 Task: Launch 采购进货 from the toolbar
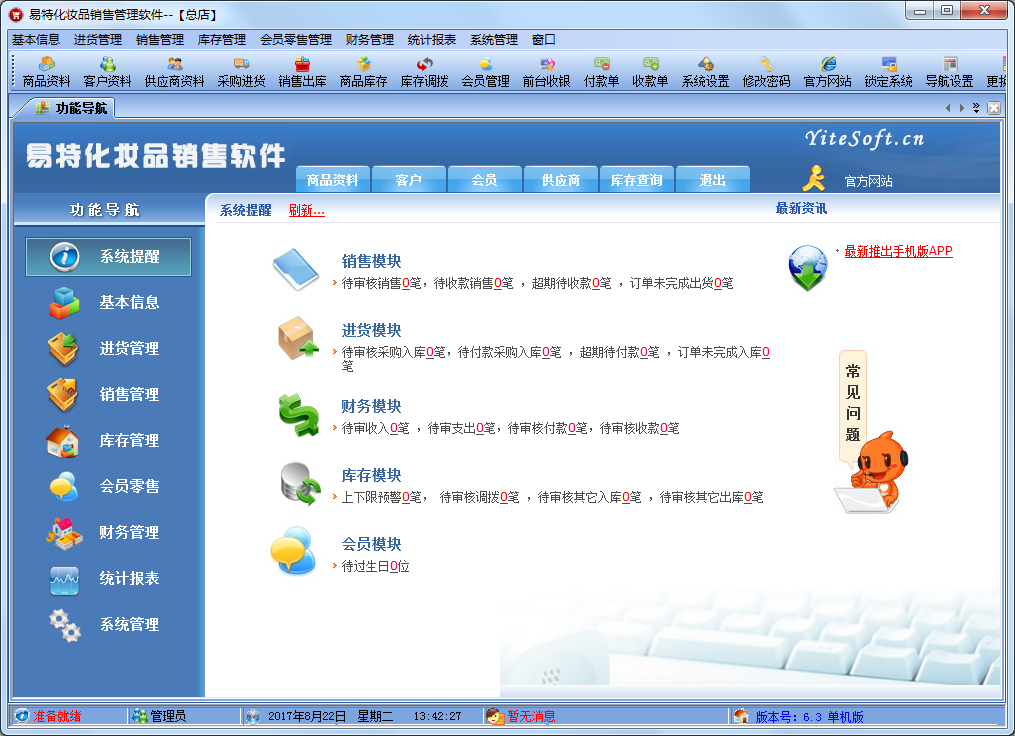coord(241,72)
